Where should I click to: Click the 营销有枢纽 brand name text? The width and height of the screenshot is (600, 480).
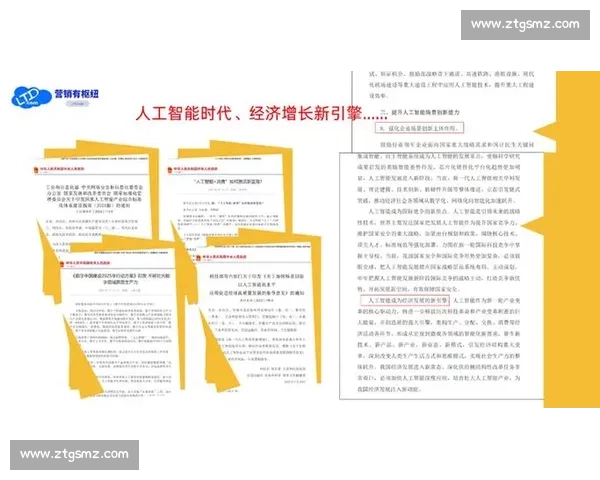click(77, 94)
